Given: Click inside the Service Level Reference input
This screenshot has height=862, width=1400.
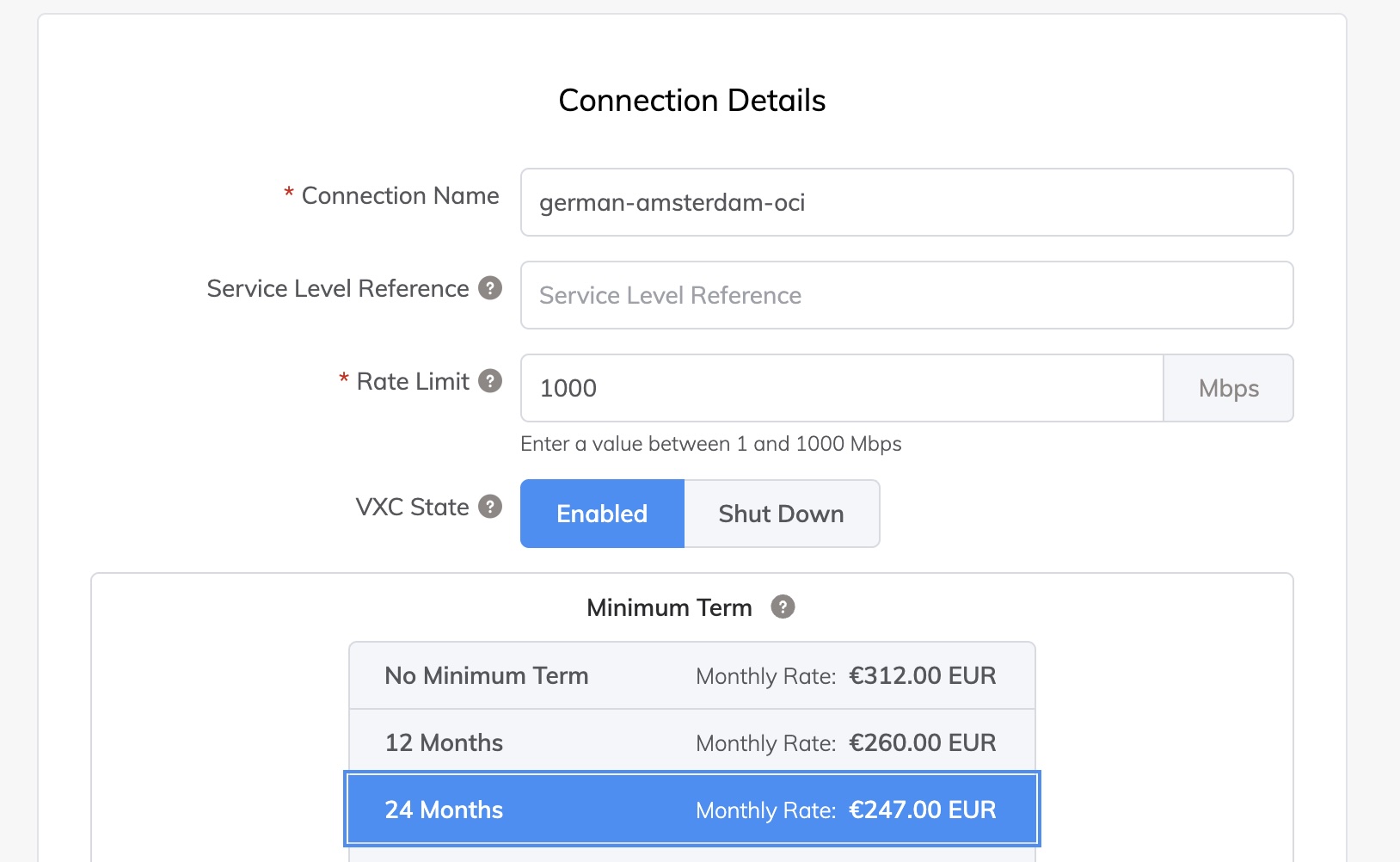Looking at the screenshot, I should click(x=906, y=295).
